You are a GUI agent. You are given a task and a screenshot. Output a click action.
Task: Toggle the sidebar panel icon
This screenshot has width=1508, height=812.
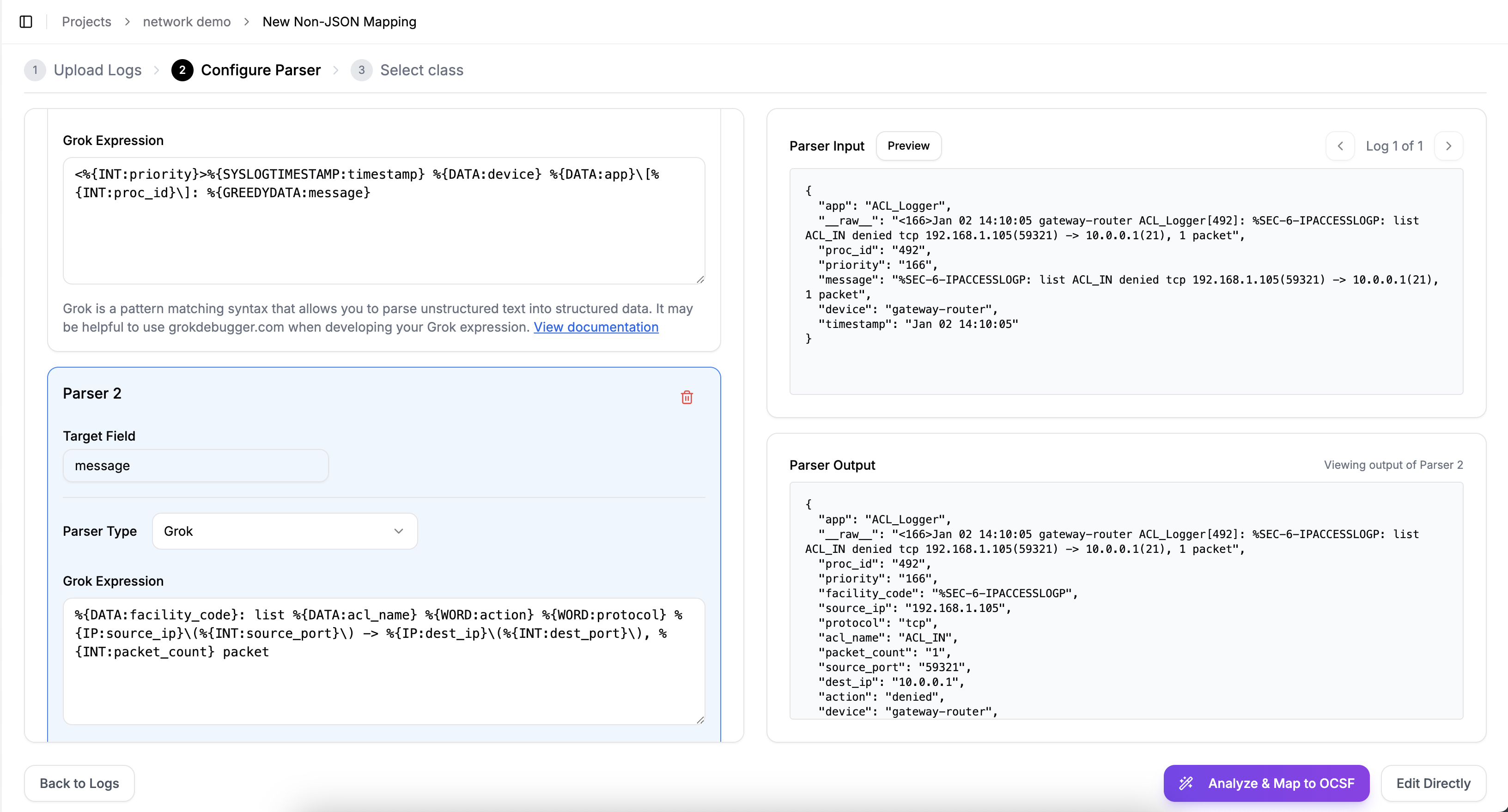click(x=26, y=22)
